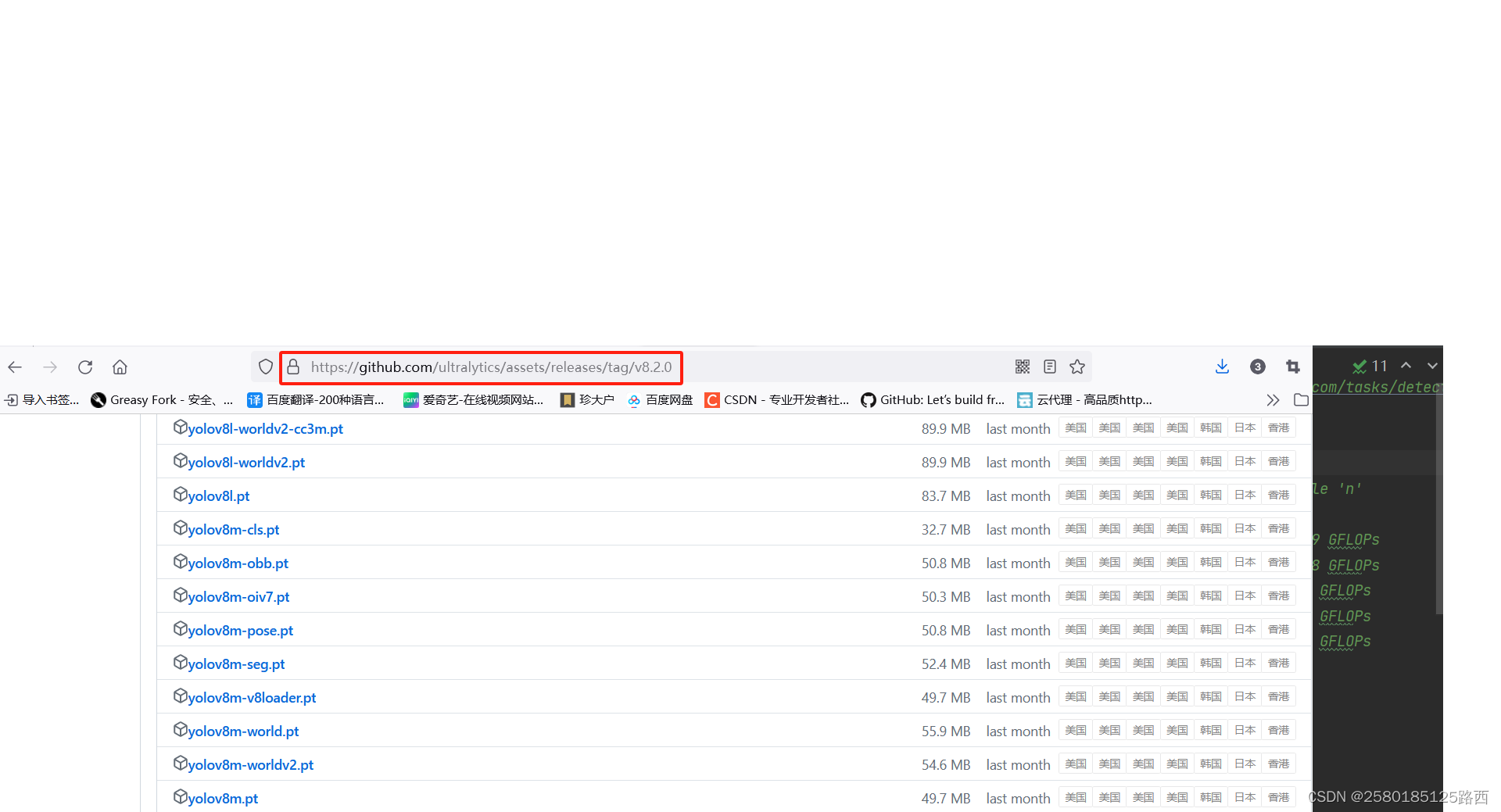Click the package icon beside yolov8m-cls.pt

(x=181, y=528)
